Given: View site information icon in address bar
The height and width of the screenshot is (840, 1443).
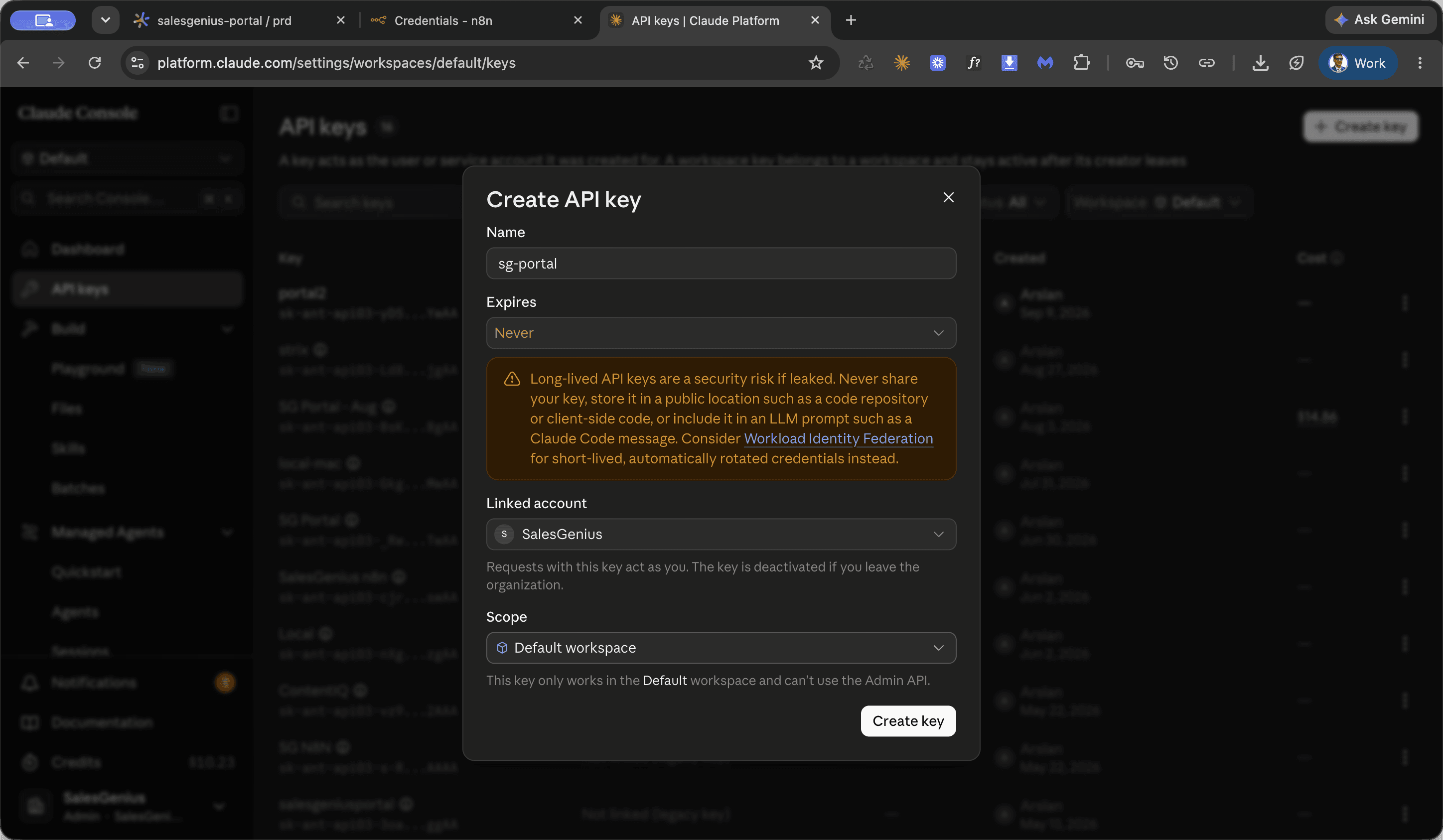Looking at the screenshot, I should coord(137,63).
